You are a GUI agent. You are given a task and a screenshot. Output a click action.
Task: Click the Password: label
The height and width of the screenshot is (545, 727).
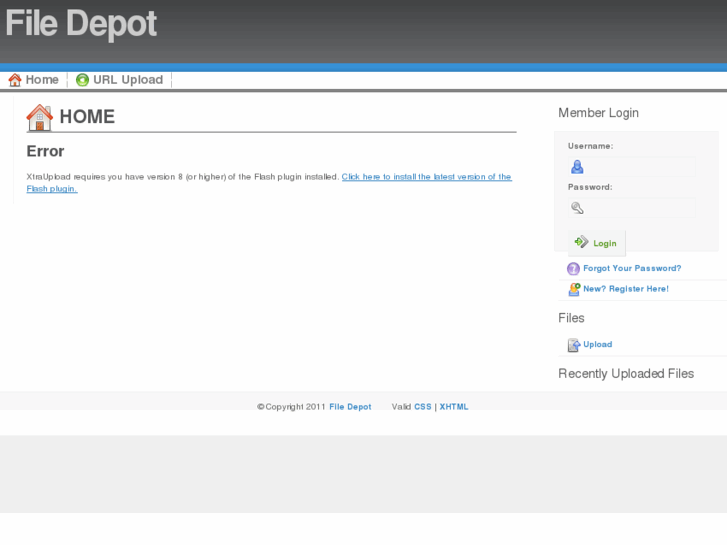[590, 187]
